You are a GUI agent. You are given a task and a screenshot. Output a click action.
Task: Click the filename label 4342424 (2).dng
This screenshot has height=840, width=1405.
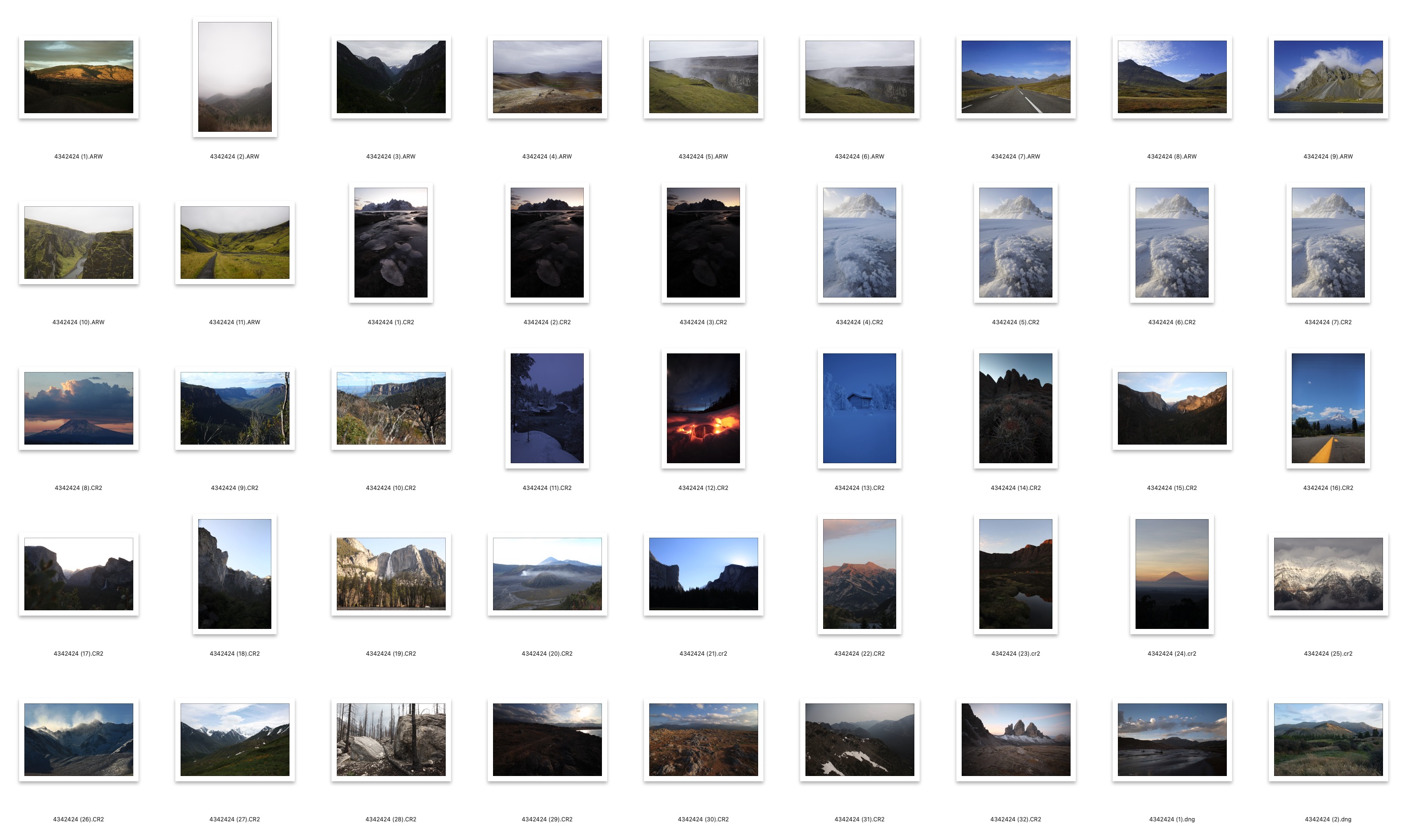[1328, 819]
